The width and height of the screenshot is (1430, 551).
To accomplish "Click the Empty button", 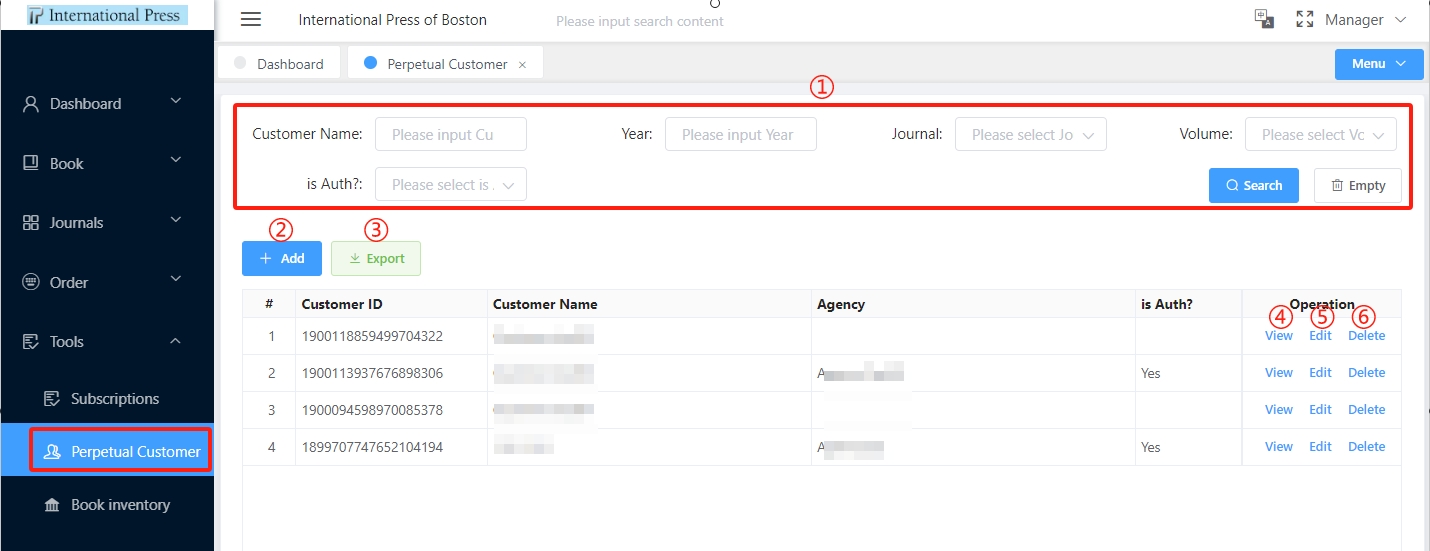I will (x=1357, y=185).
